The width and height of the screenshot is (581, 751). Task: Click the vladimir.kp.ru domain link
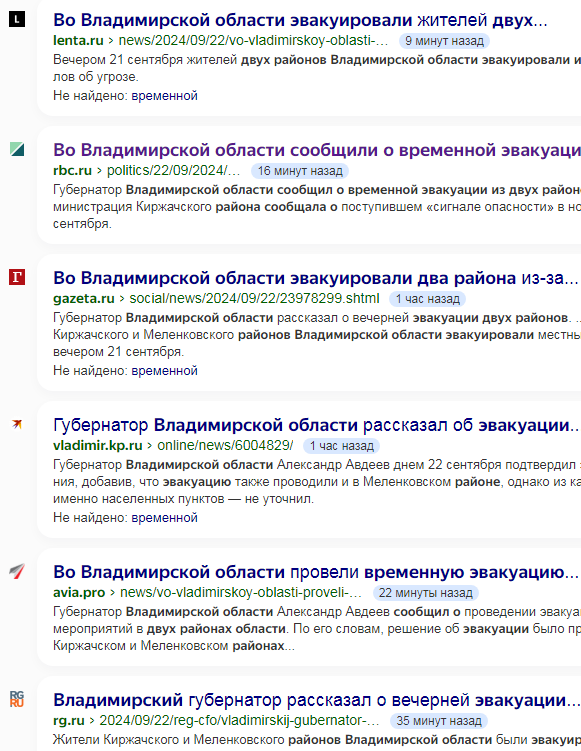98,445
